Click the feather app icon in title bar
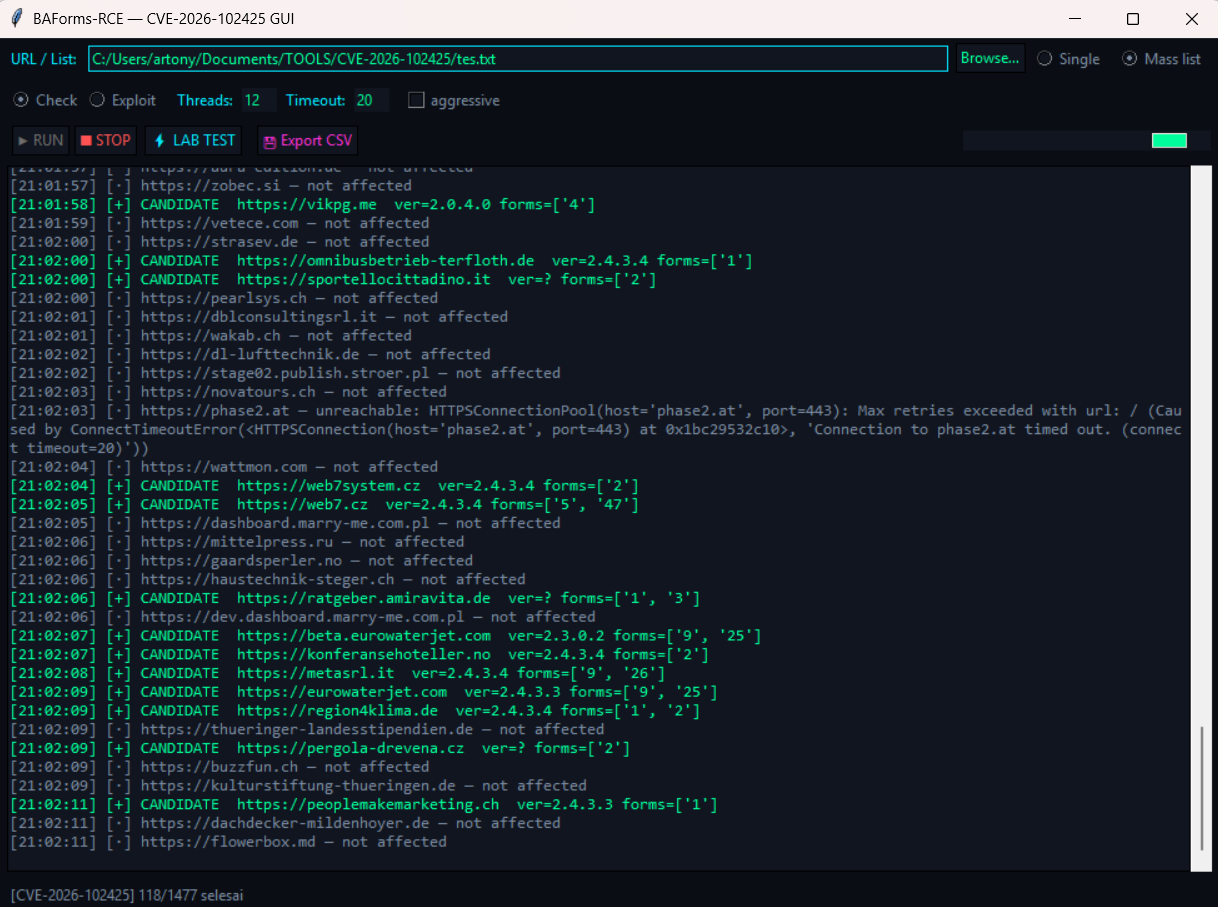The height and width of the screenshot is (907, 1218). [x=16, y=19]
